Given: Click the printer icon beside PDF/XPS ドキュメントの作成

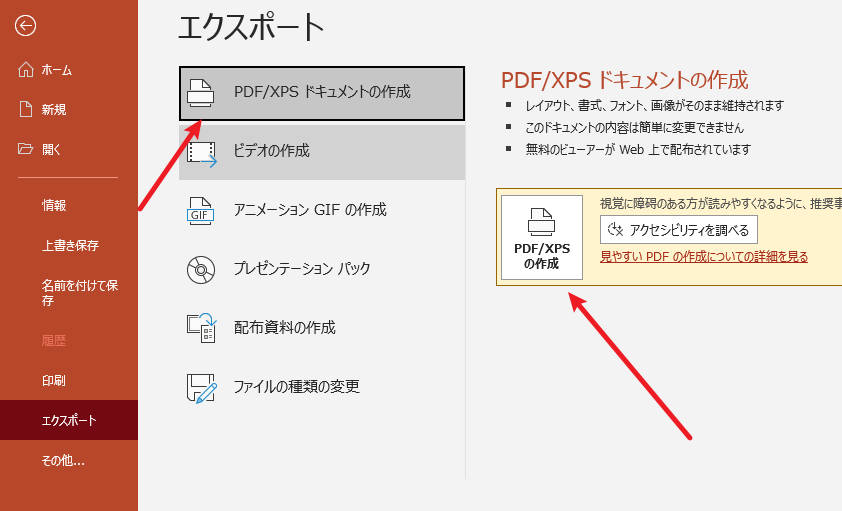Looking at the screenshot, I should coord(200,93).
